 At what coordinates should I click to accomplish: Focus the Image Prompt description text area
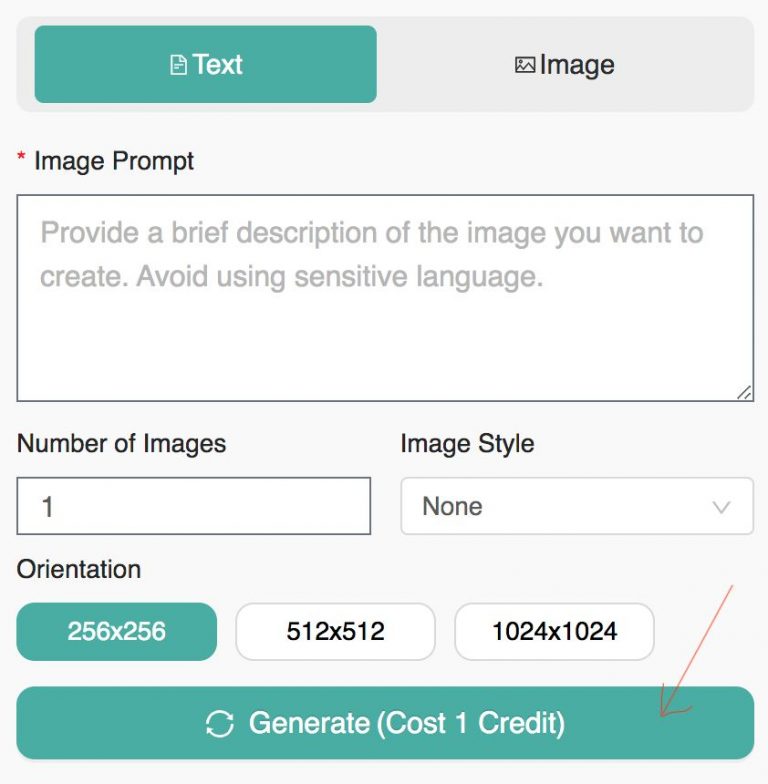pyautogui.click(x=385, y=298)
